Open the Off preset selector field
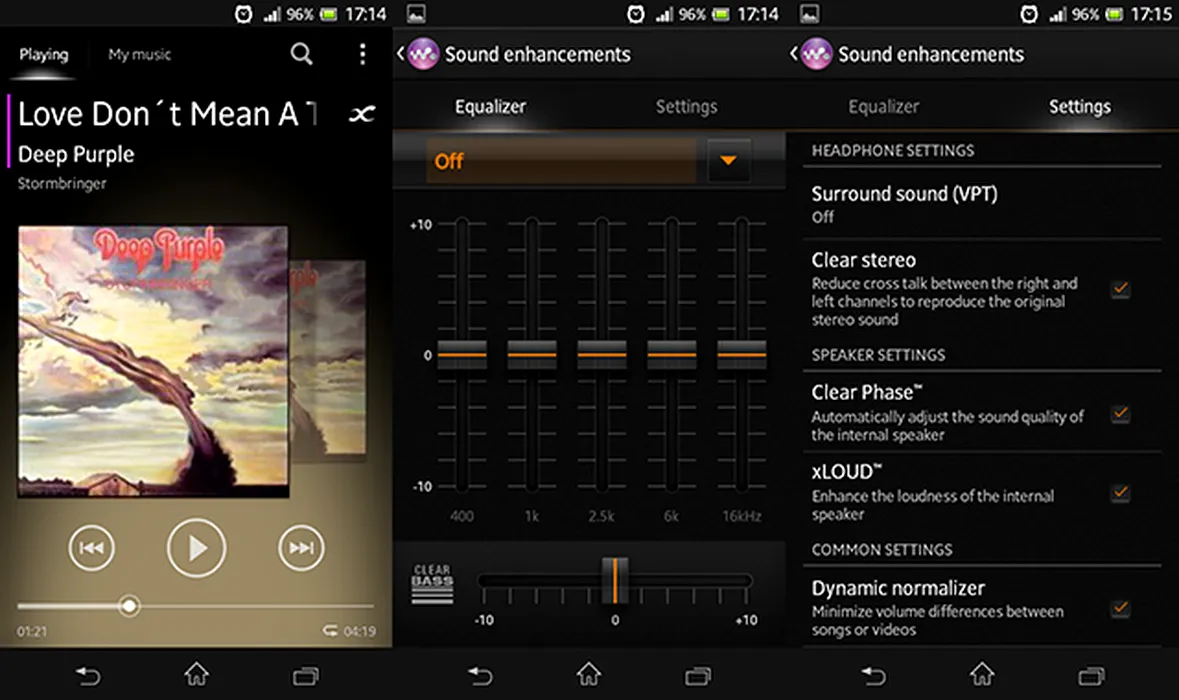This screenshot has width=1179, height=700. click(x=560, y=161)
